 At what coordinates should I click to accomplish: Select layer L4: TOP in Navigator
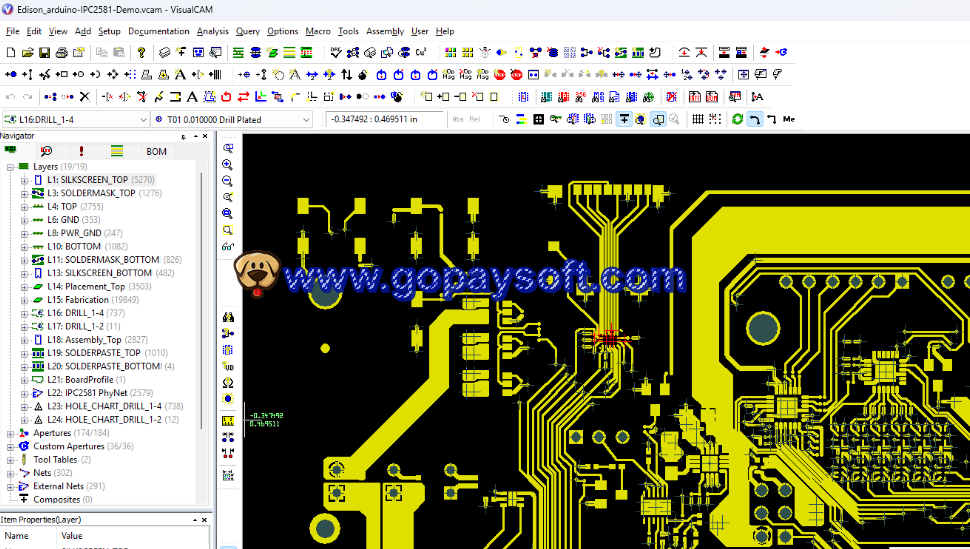point(61,206)
